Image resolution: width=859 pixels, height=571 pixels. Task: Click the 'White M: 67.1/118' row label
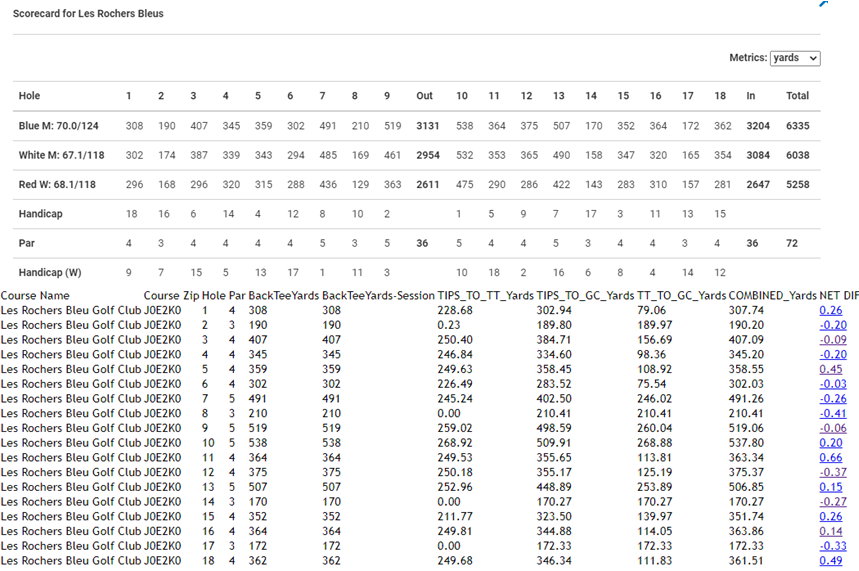61,156
